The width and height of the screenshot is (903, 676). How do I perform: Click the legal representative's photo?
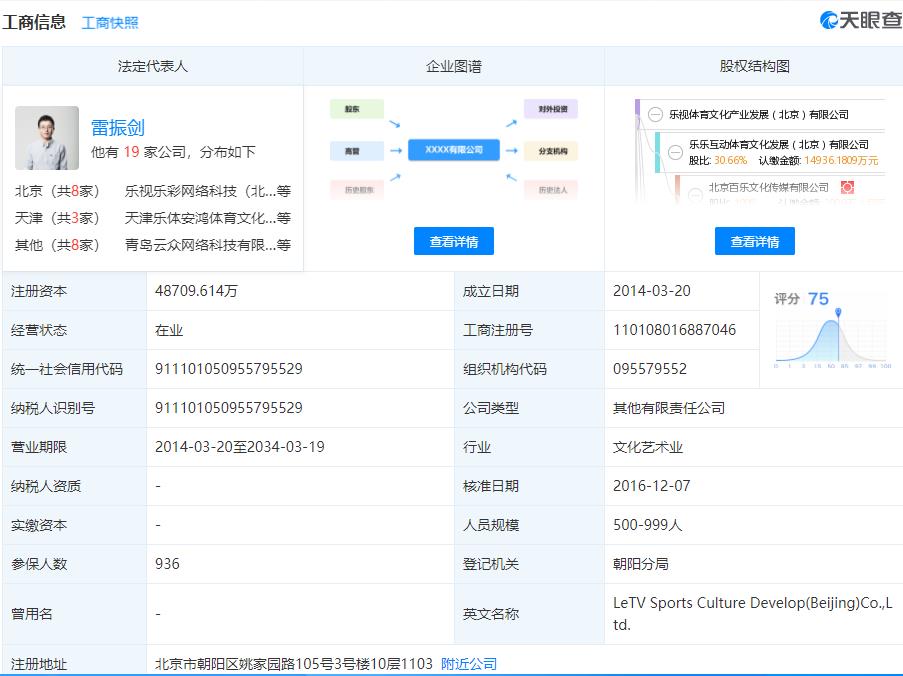coord(46,136)
